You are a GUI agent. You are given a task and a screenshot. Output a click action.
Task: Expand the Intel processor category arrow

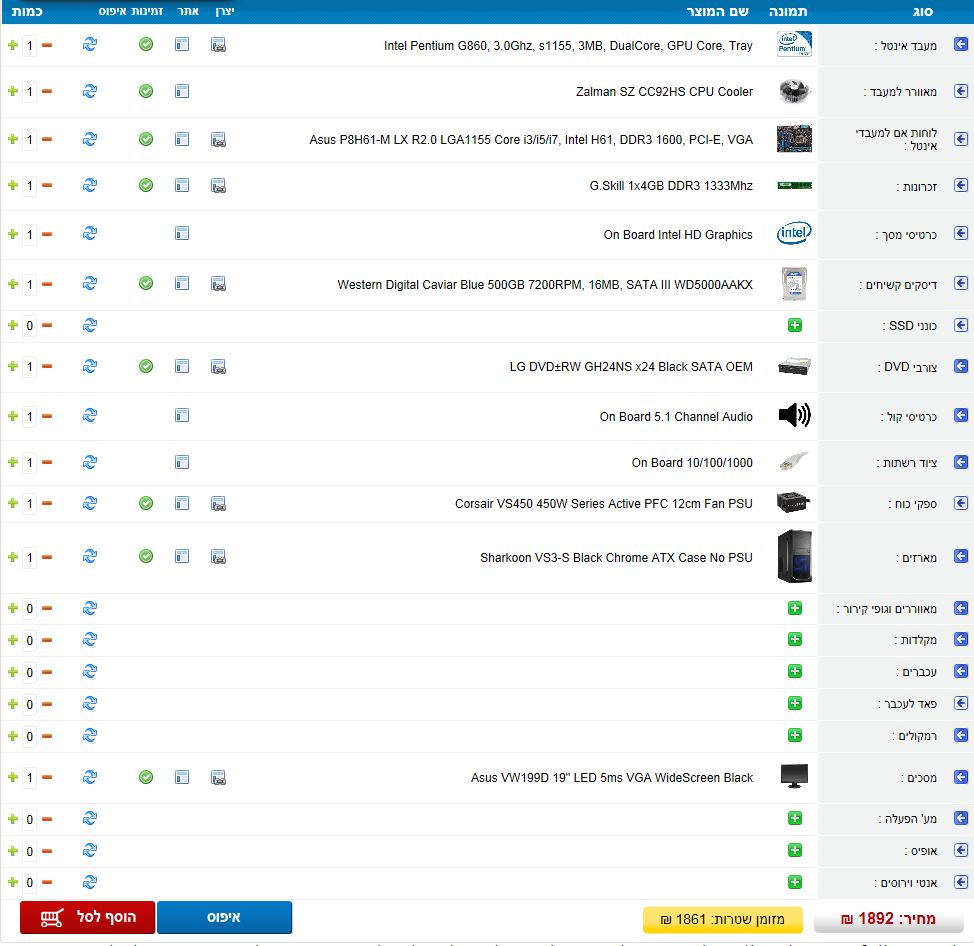pos(961,45)
